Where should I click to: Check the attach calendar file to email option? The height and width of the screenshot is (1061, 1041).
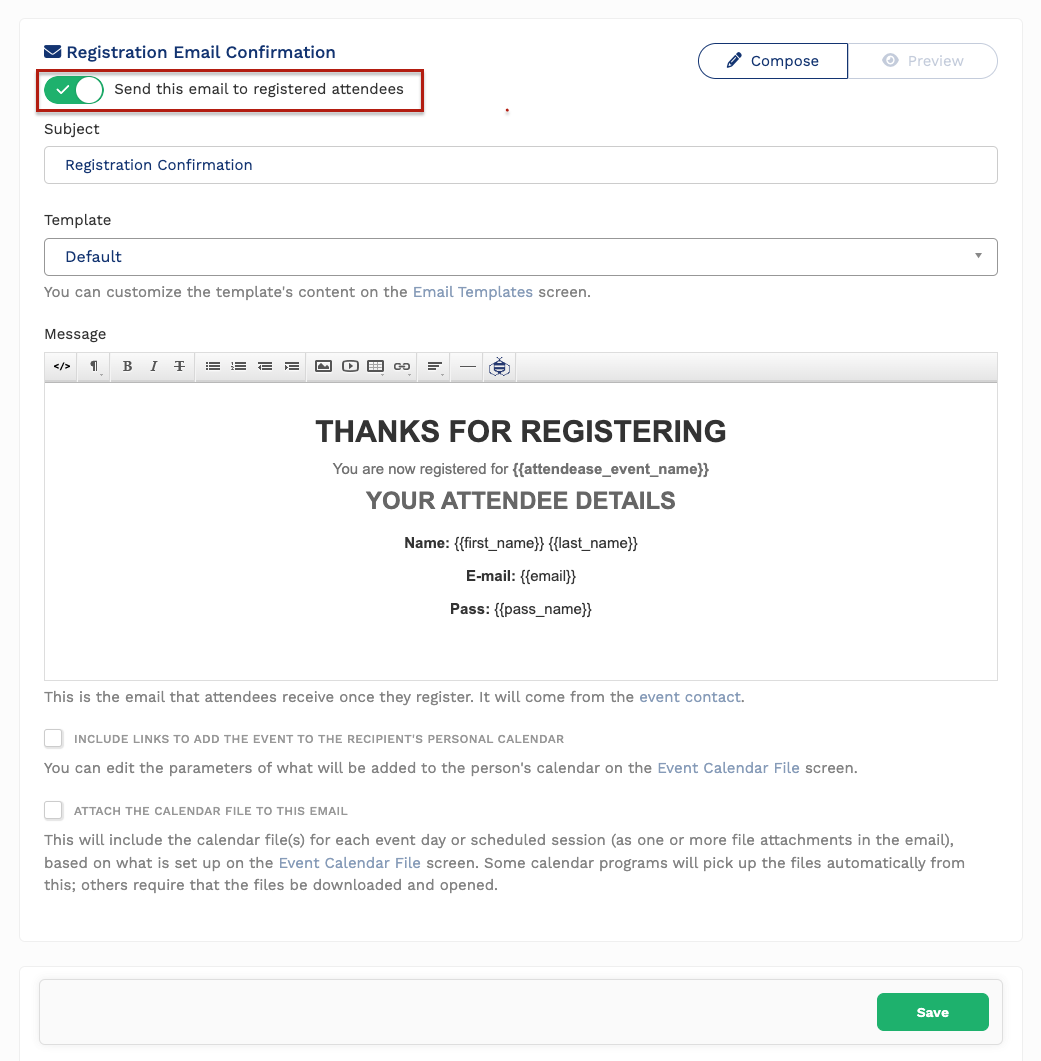click(x=54, y=810)
